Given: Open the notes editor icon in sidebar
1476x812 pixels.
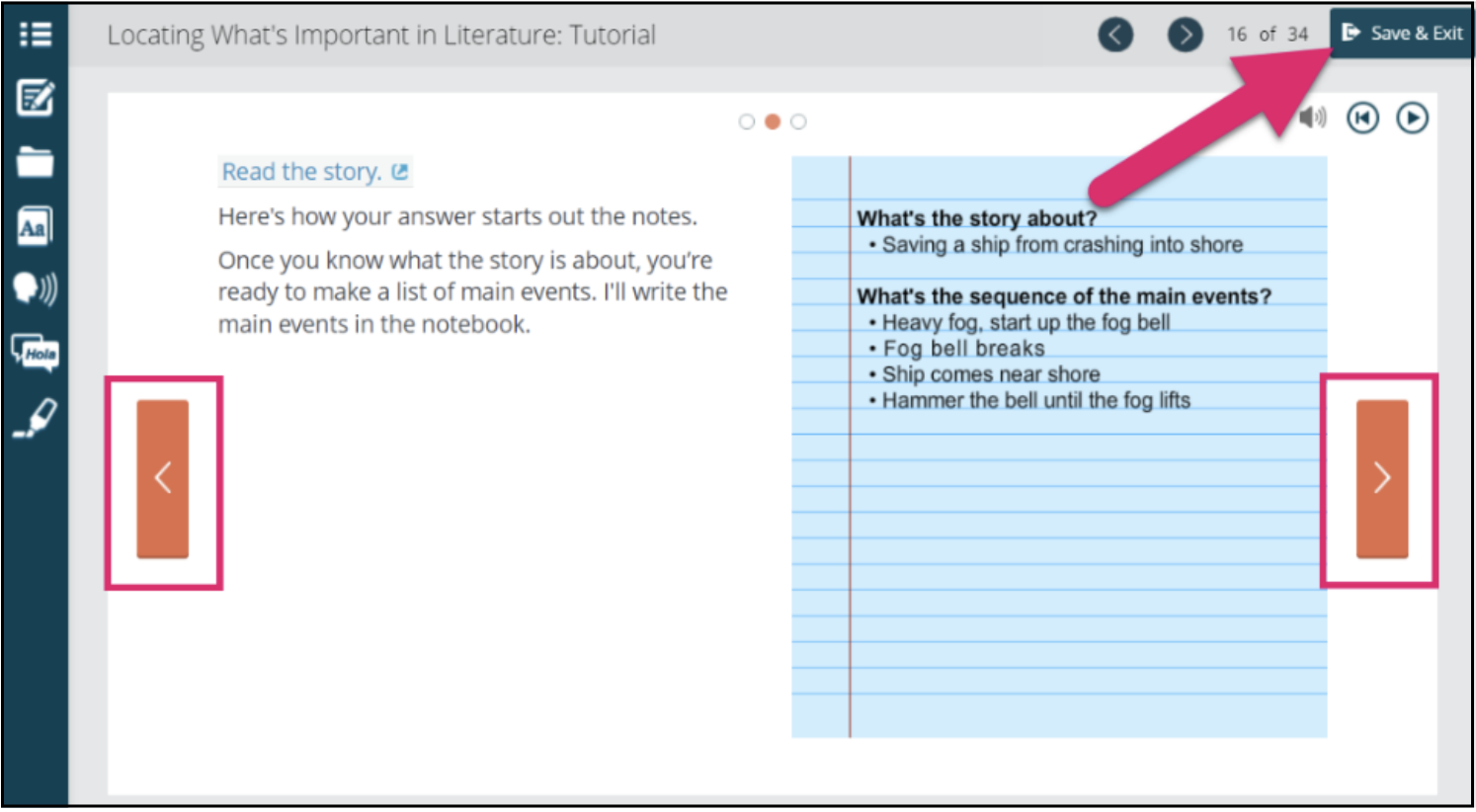Looking at the screenshot, I should click(36, 99).
